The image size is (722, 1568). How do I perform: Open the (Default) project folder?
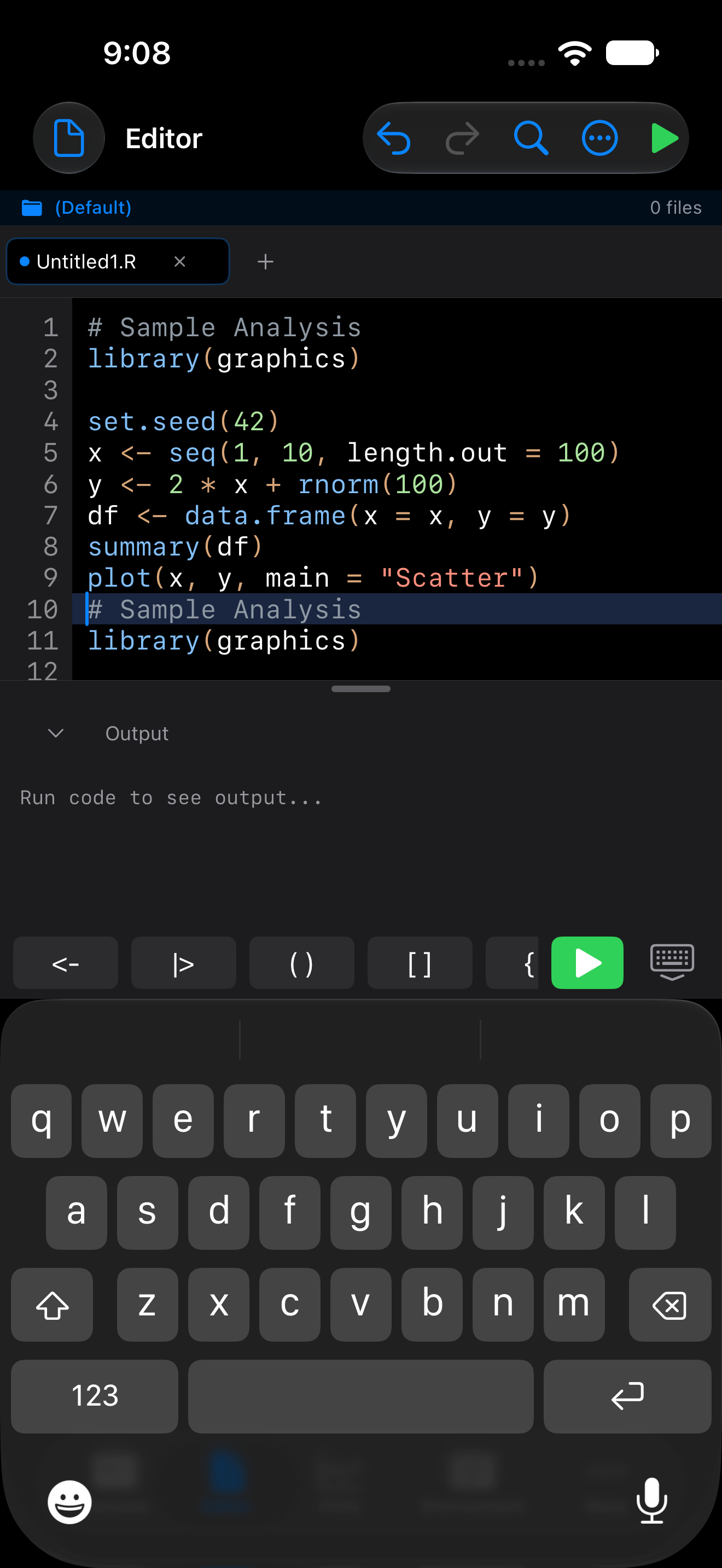click(x=32, y=208)
